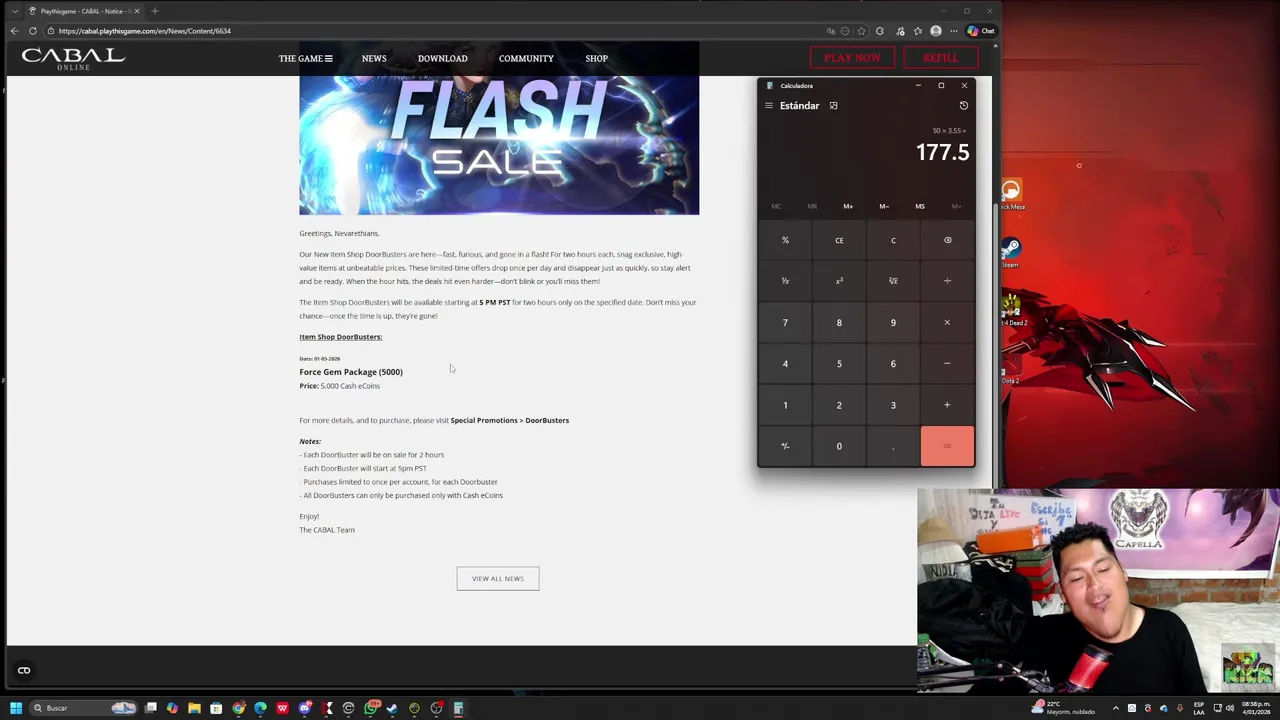
Task: Open File Explorer from the taskbar
Action: pos(194,708)
